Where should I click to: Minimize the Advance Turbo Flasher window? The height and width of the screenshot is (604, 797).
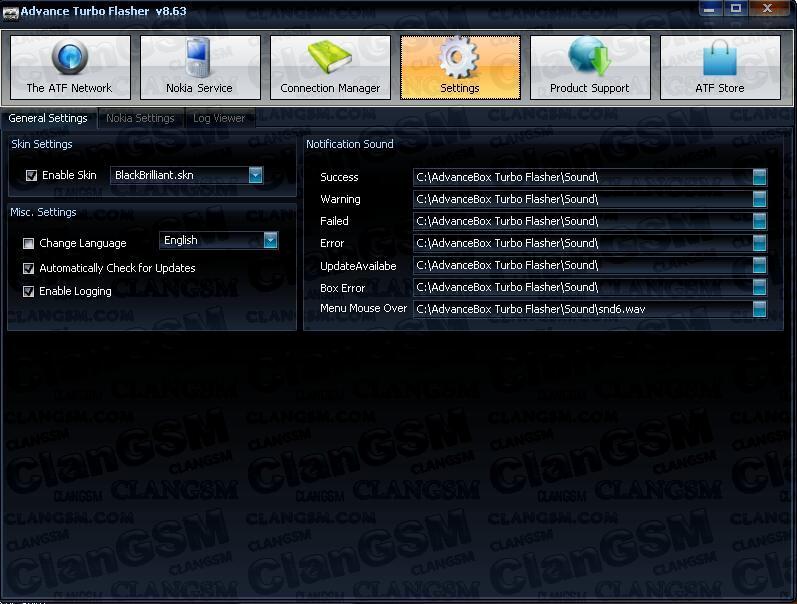point(710,9)
